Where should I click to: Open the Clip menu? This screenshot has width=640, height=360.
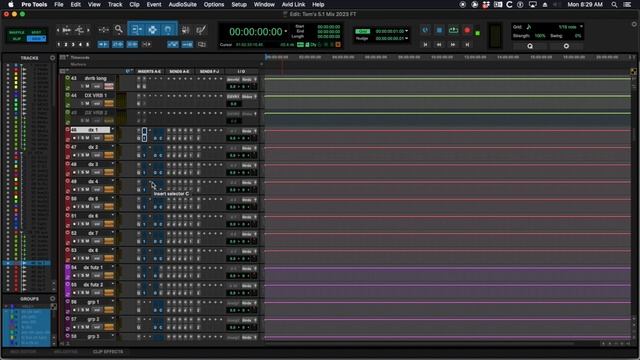[134, 4]
